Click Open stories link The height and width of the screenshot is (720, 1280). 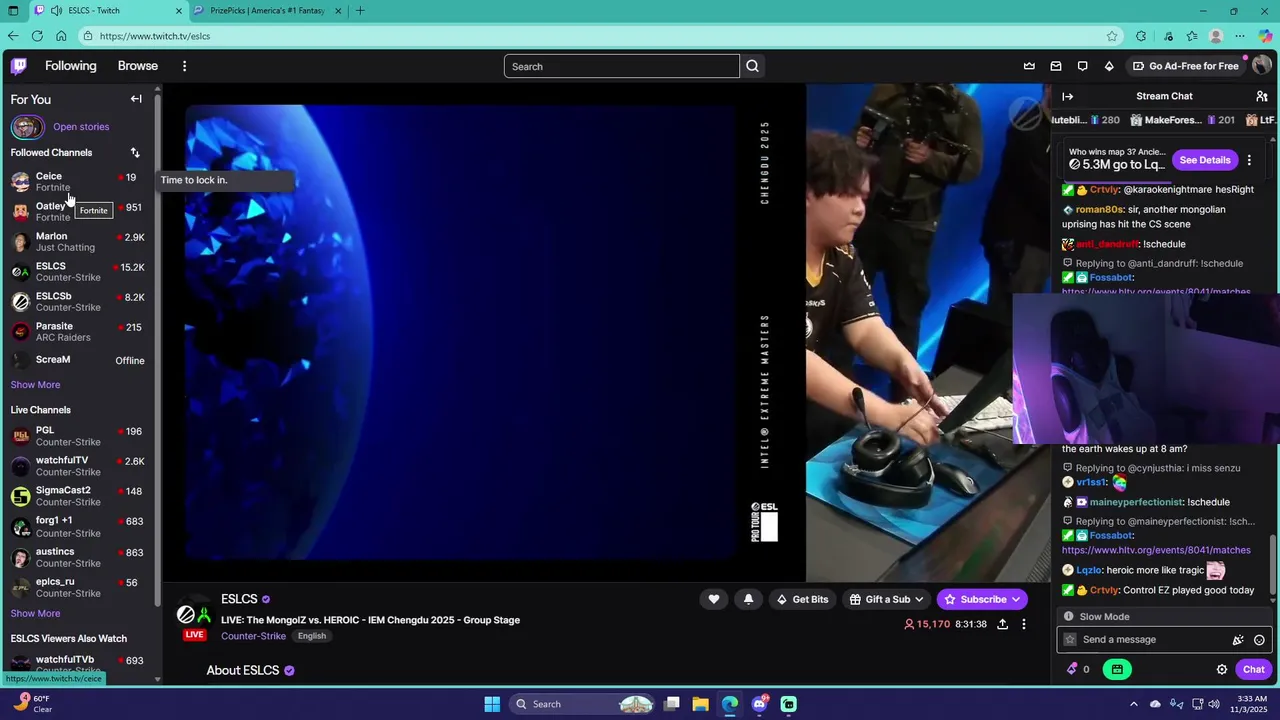point(81,127)
